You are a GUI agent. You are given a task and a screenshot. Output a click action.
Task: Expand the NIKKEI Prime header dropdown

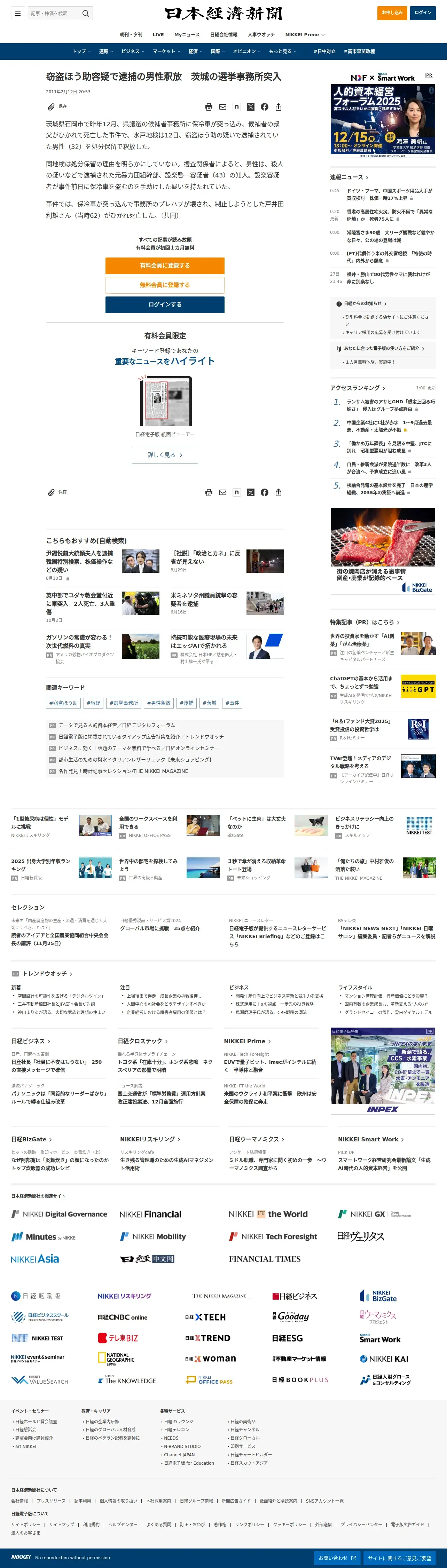(305, 35)
